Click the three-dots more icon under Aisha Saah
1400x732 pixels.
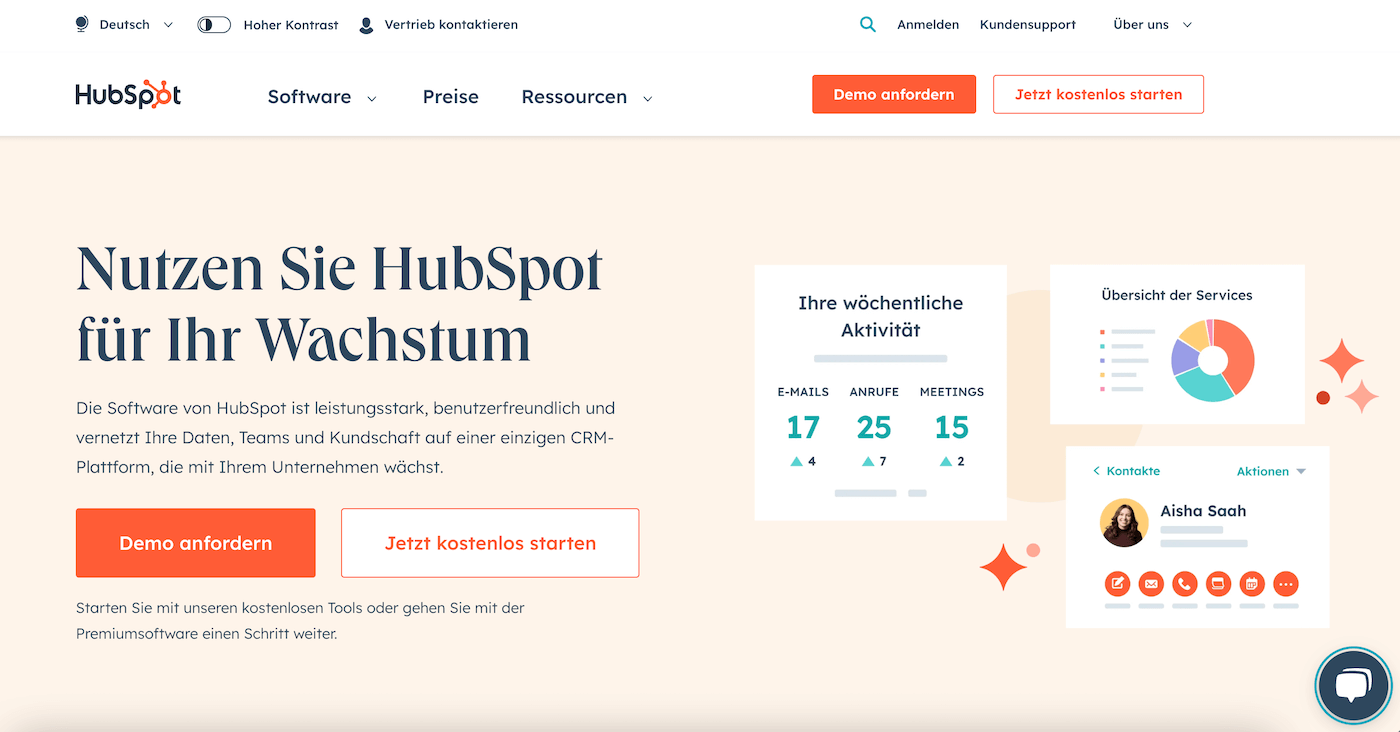pos(1286,583)
